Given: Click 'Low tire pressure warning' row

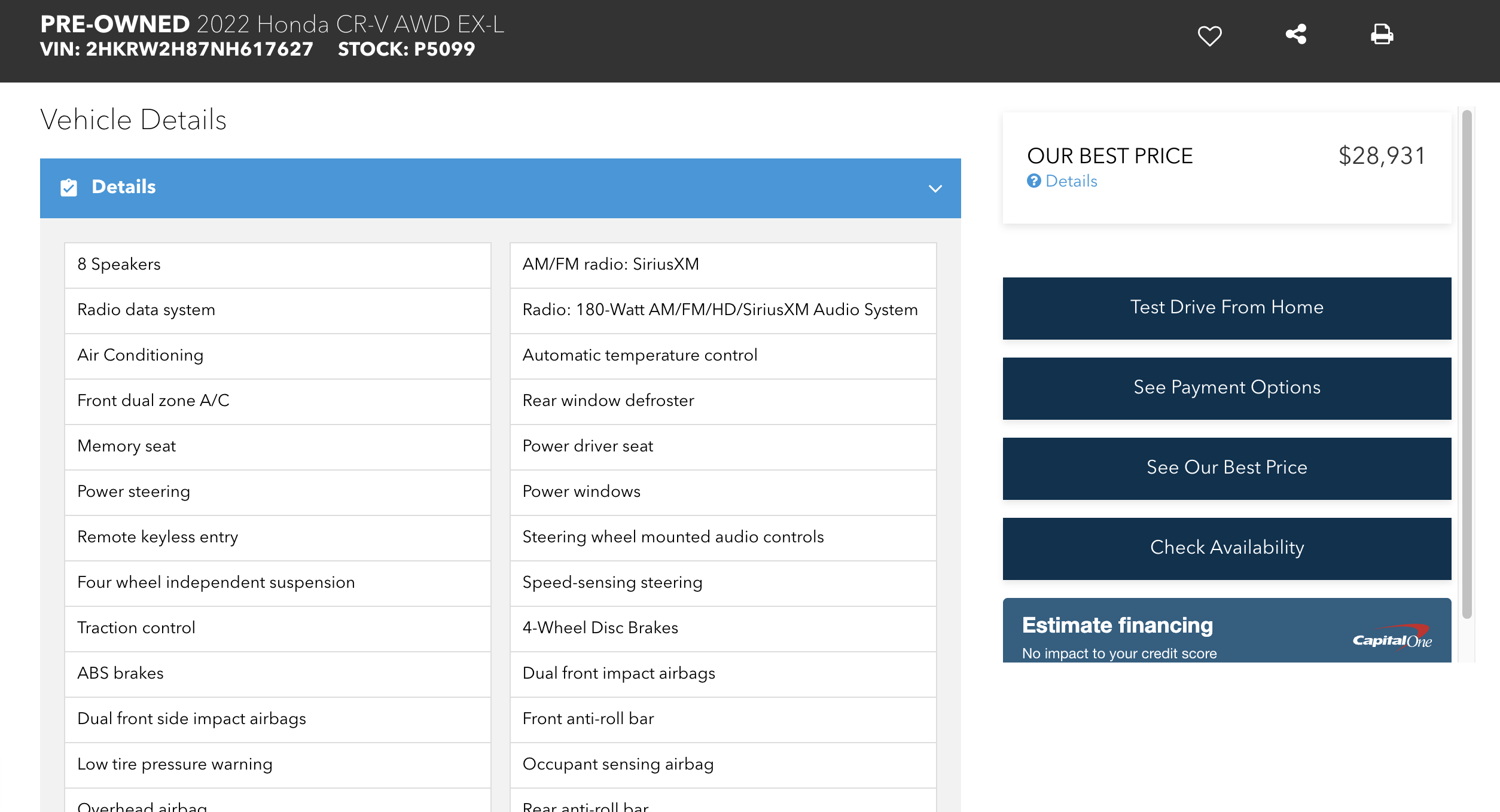Looking at the screenshot, I should (278, 765).
